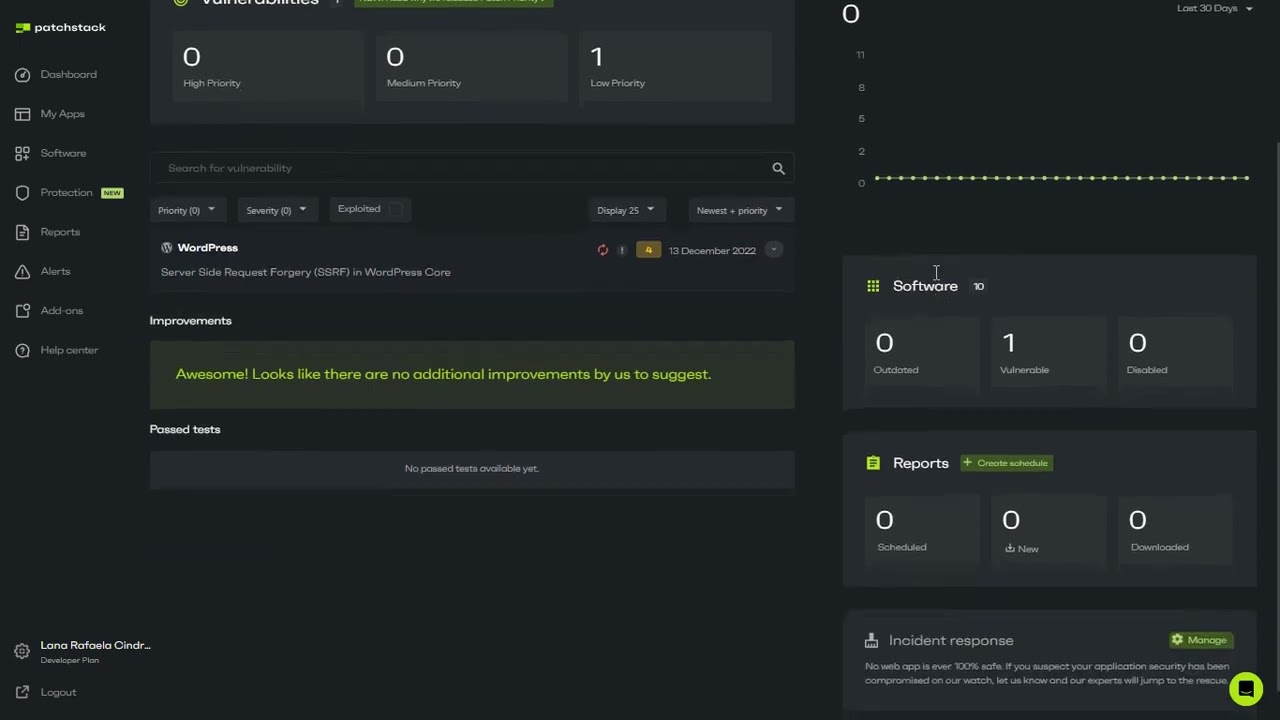
Task: Open the Low Priority count card
Action: tap(675, 67)
